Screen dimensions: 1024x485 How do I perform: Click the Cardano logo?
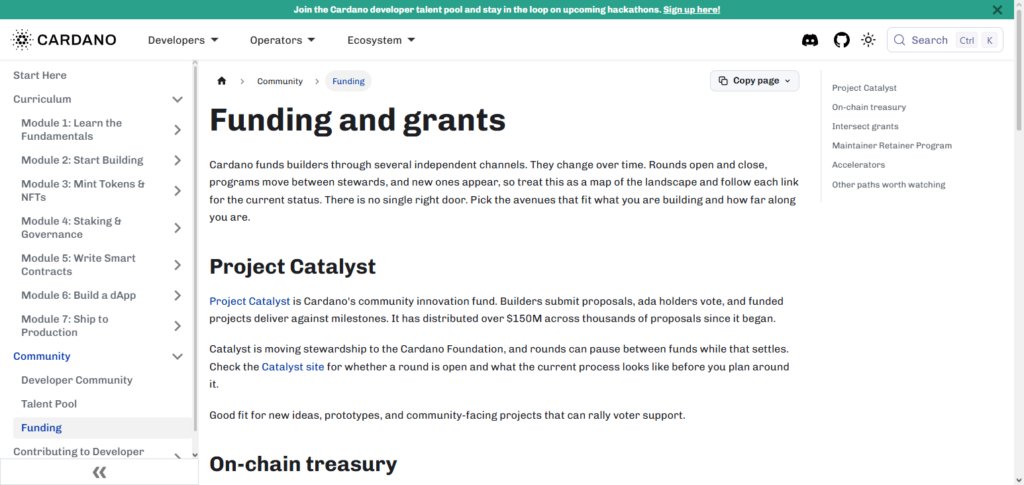[63, 40]
